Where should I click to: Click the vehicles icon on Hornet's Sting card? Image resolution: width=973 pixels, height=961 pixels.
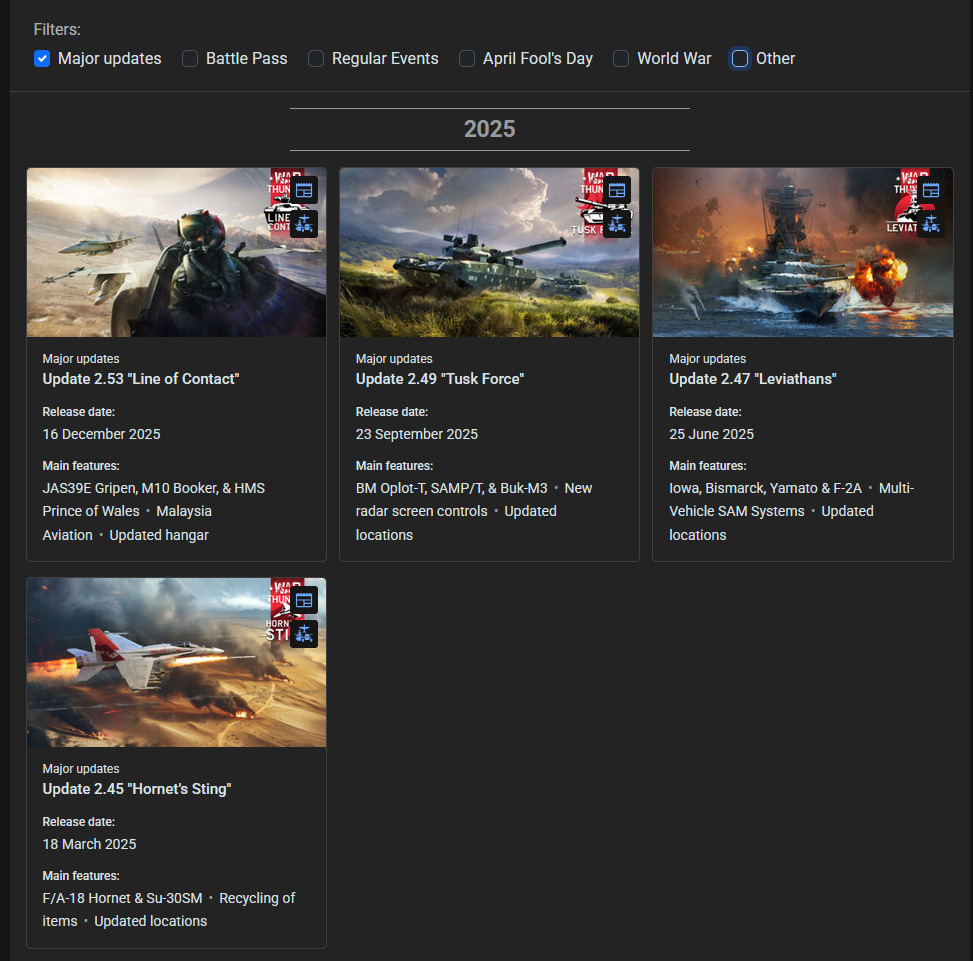(x=304, y=634)
